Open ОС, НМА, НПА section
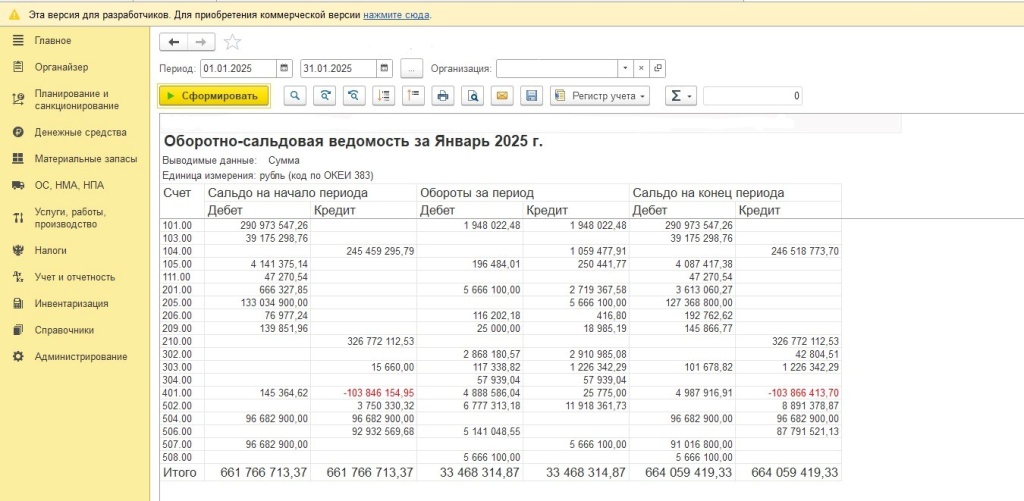The height and width of the screenshot is (501, 1024). (69, 186)
